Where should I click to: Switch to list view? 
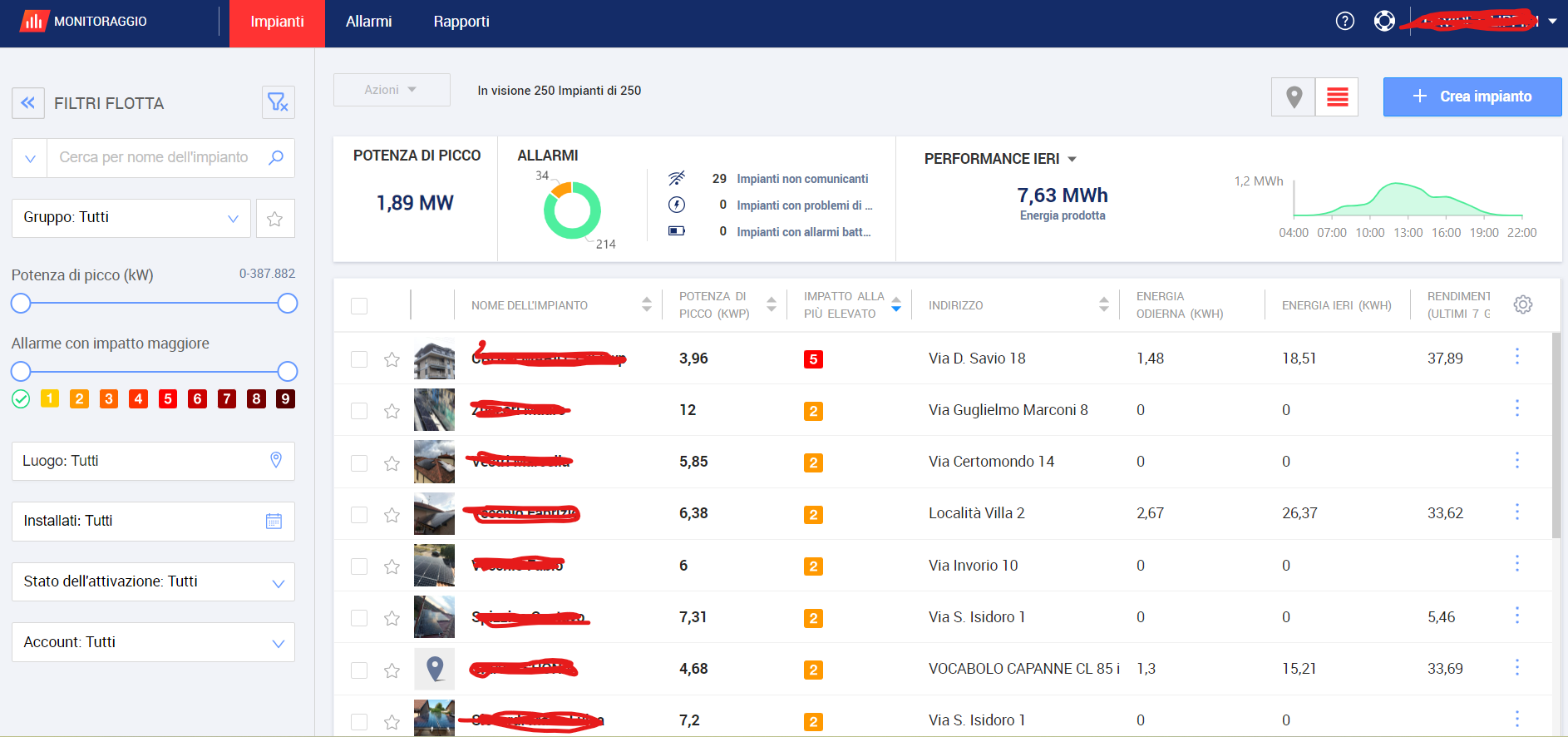[x=1337, y=97]
